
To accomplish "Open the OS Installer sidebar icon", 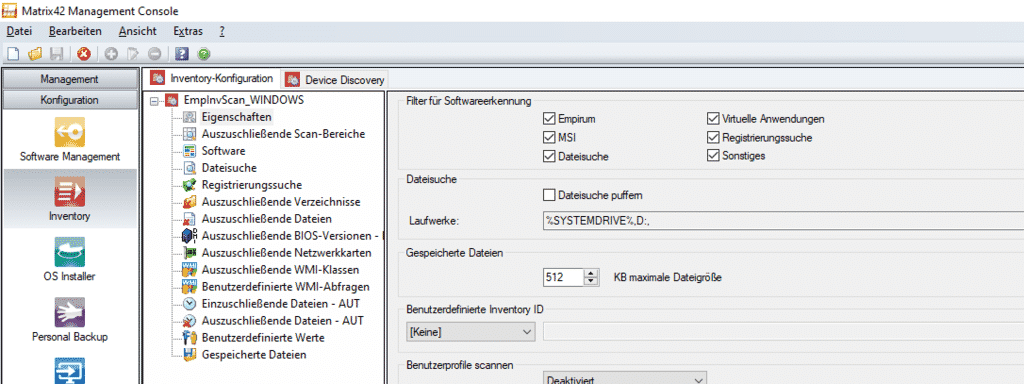I will 70,252.
